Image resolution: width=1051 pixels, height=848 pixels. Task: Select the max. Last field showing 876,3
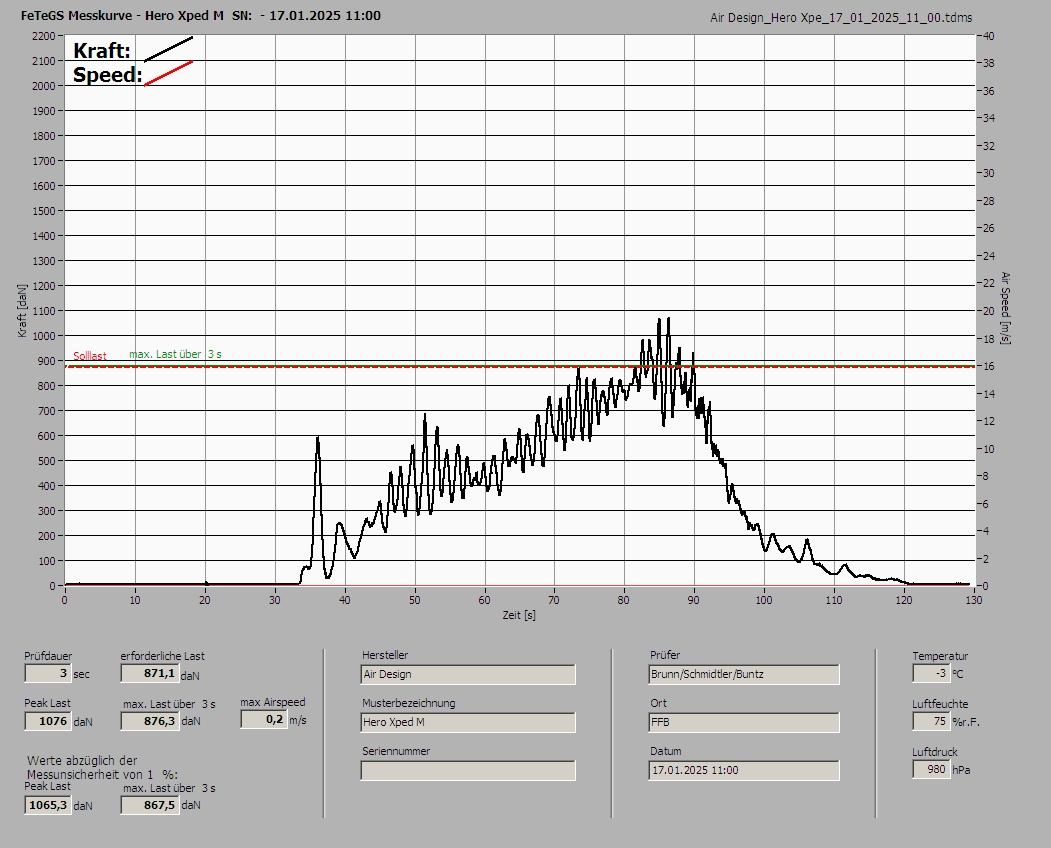click(149, 721)
